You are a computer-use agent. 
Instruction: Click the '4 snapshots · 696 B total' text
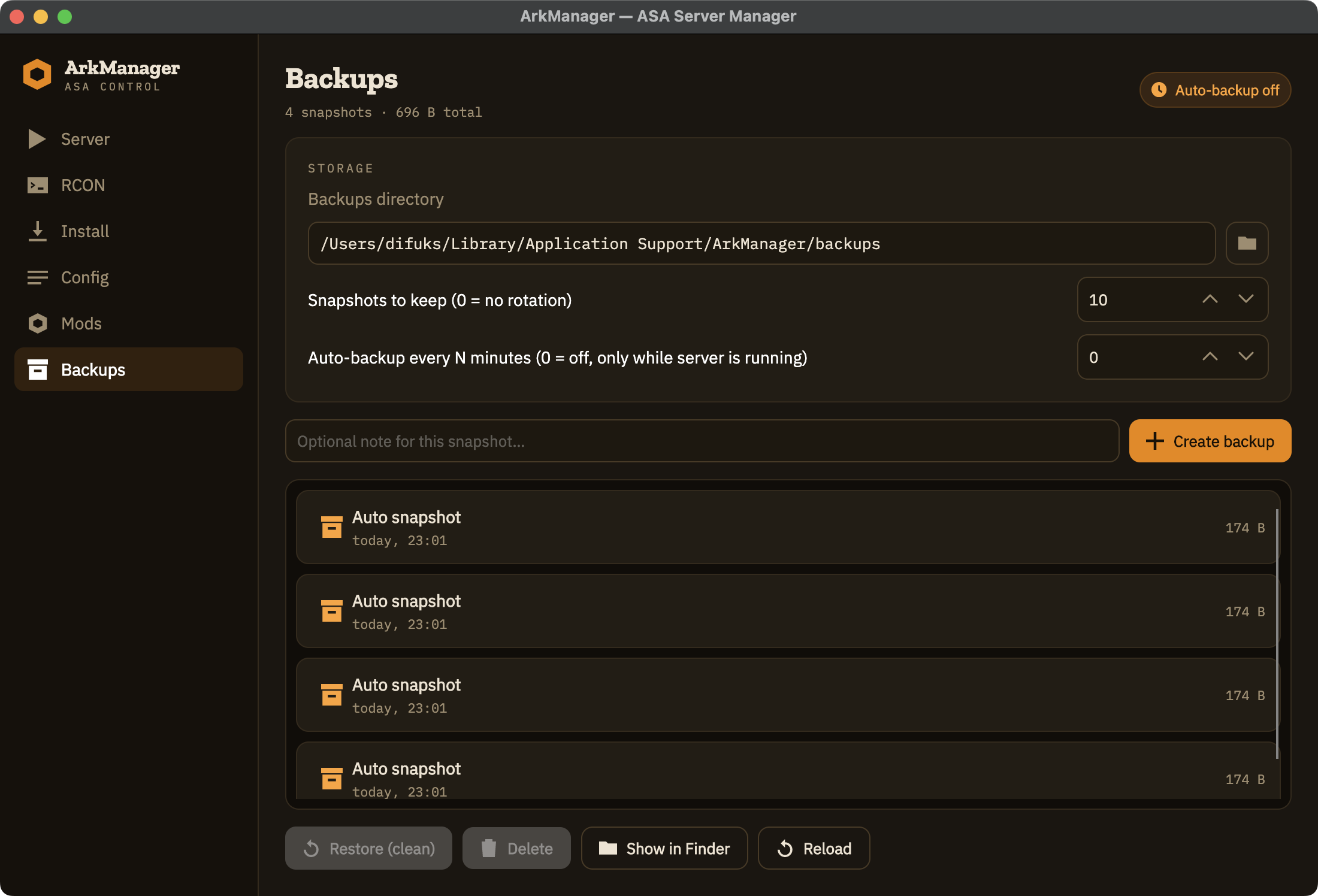click(383, 113)
